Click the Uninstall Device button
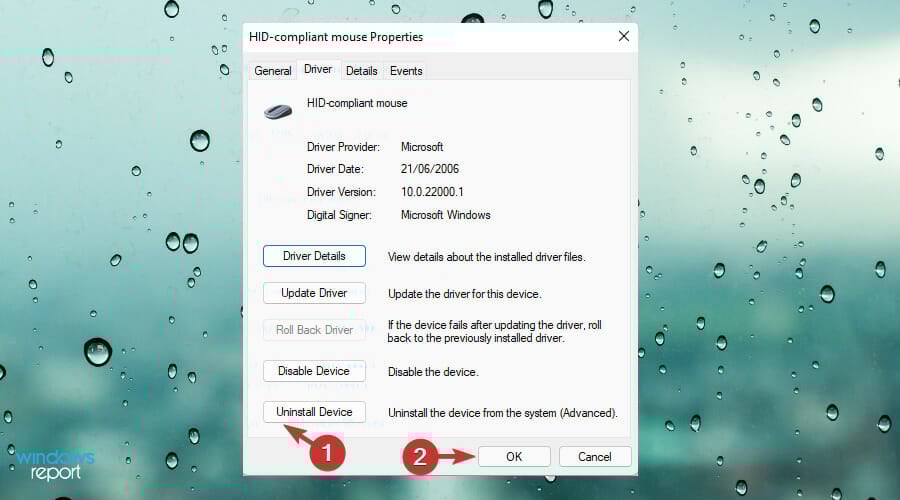This screenshot has height=500, width=900. click(x=314, y=412)
